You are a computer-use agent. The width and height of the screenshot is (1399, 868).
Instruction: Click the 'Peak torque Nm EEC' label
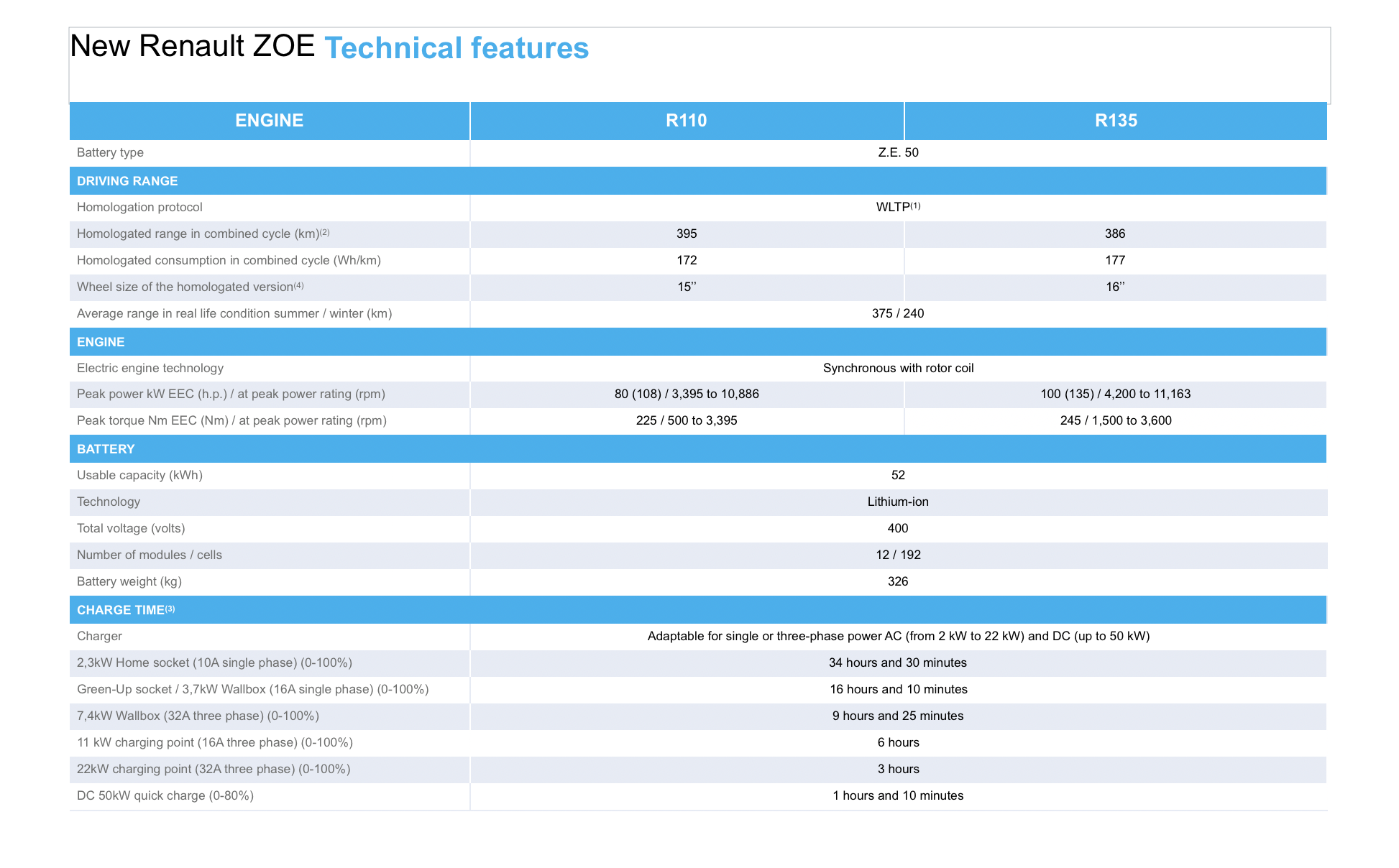pyautogui.click(x=231, y=420)
